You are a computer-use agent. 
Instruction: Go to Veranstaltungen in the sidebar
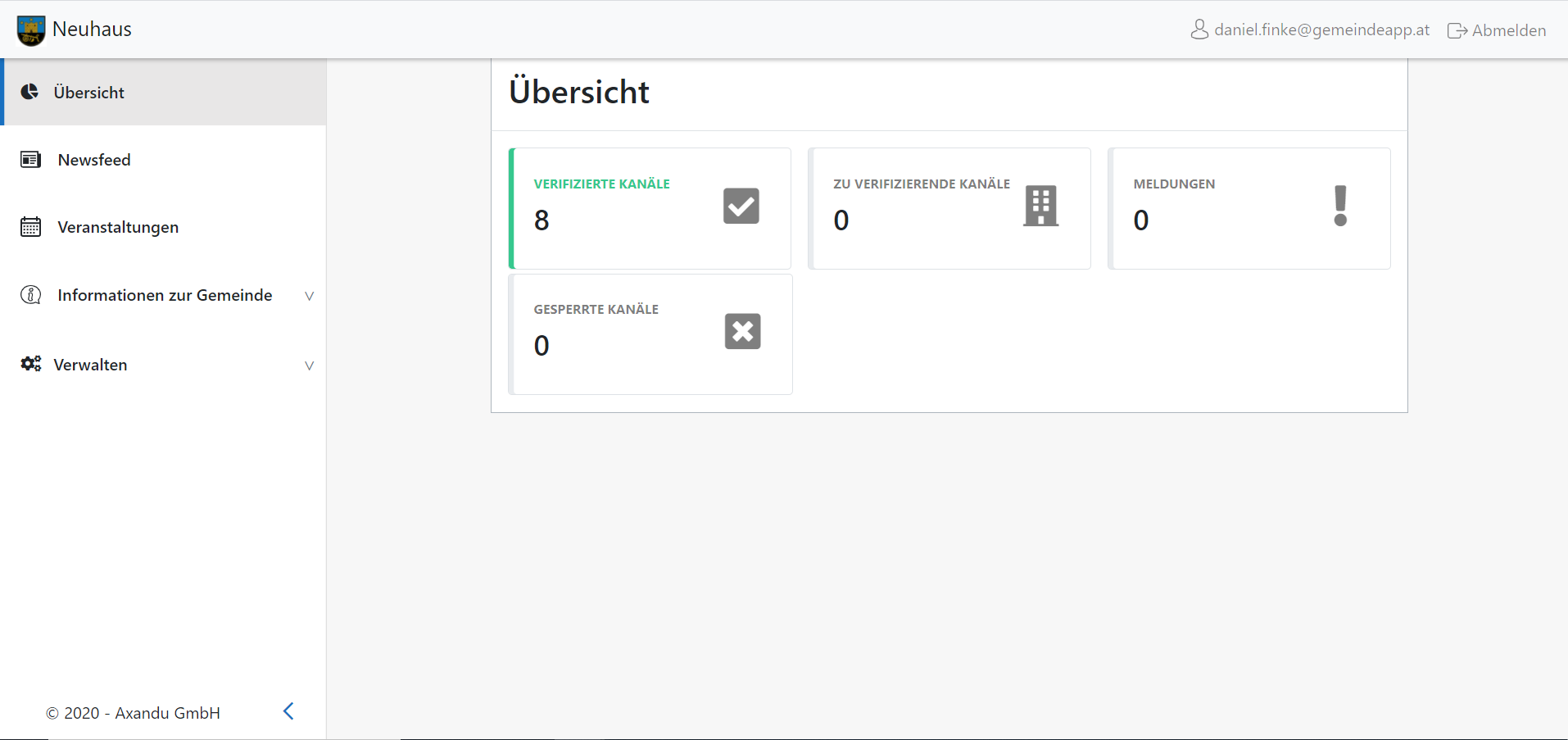coord(118,227)
